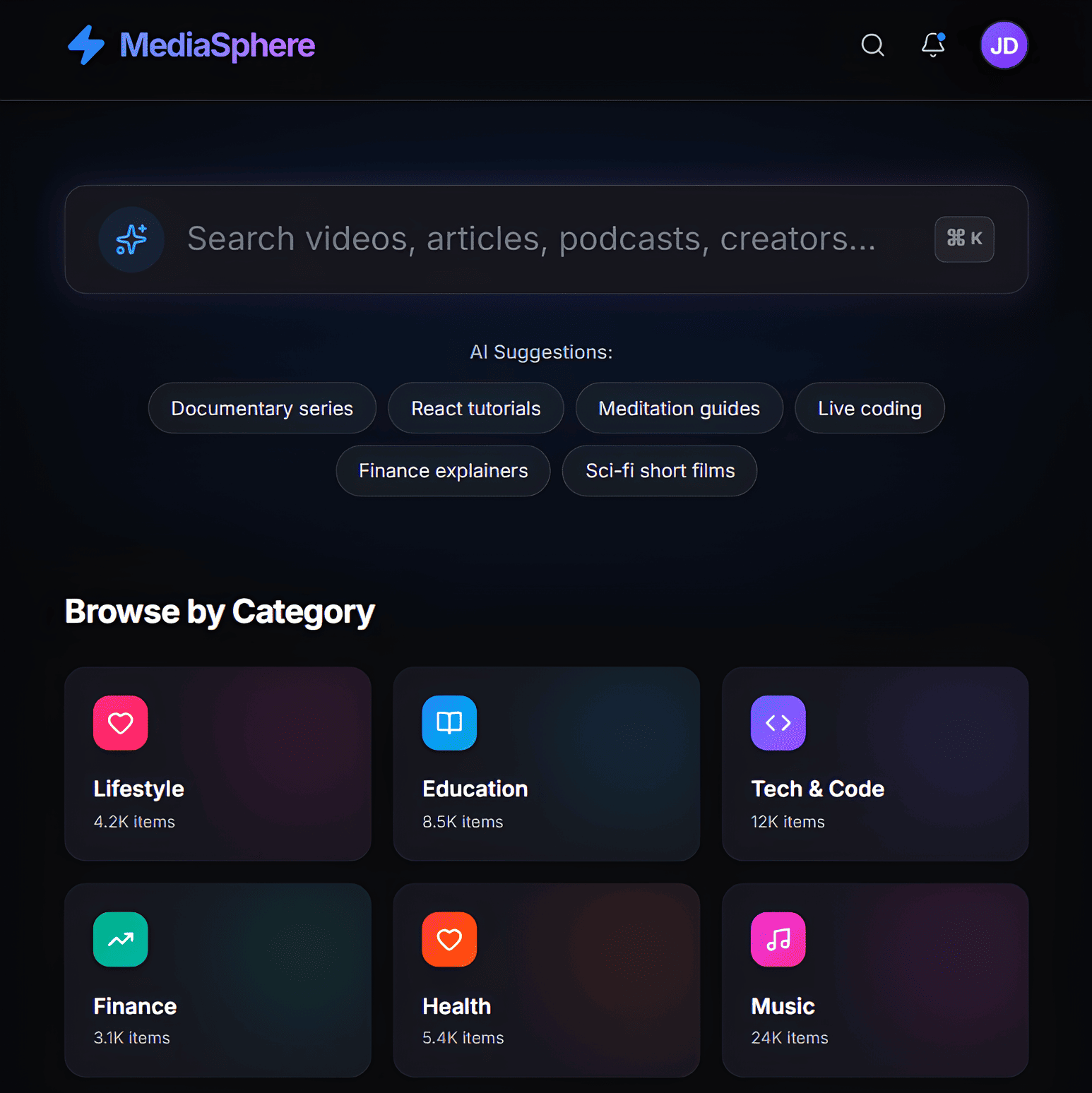Click the MediaSphere lightning bolt logo

tap(86, 45)
